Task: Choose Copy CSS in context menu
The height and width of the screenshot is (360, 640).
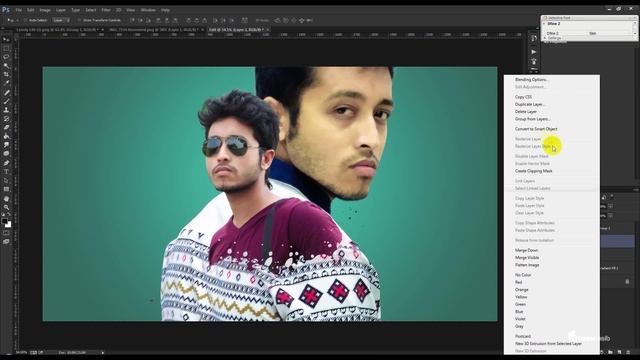Action: tap(523, 97)
